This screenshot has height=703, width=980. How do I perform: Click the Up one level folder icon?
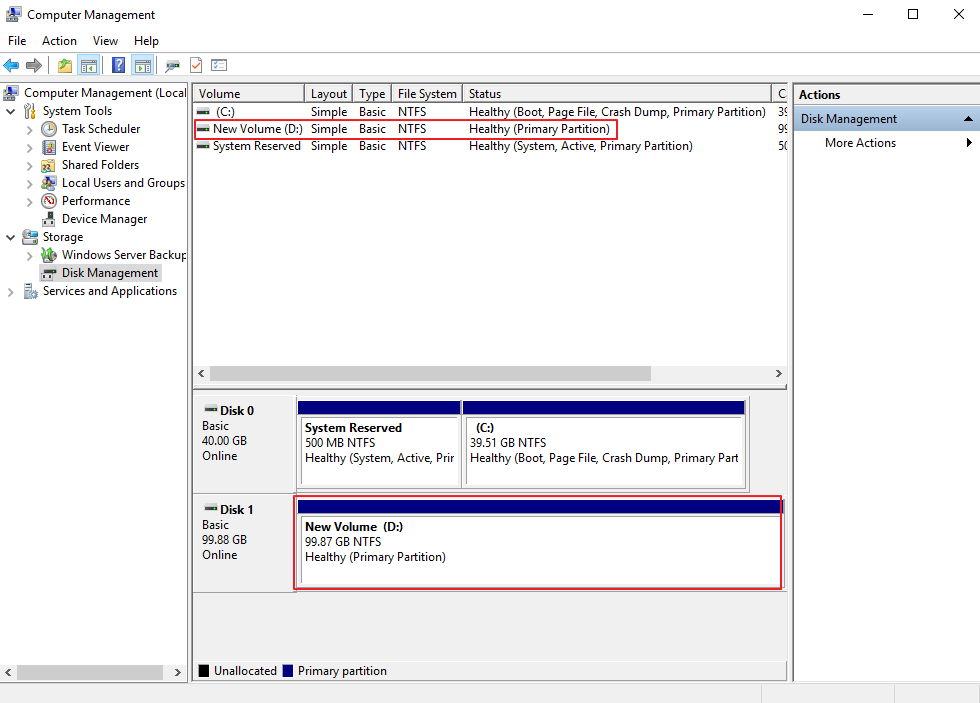(64, 65)
